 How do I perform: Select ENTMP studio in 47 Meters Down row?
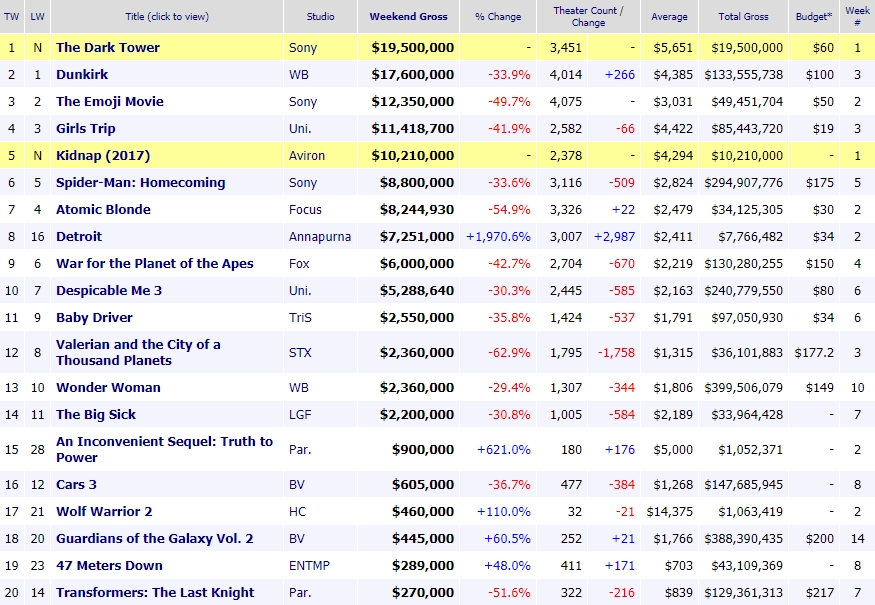pyautogui.click(x=309, y=565)
